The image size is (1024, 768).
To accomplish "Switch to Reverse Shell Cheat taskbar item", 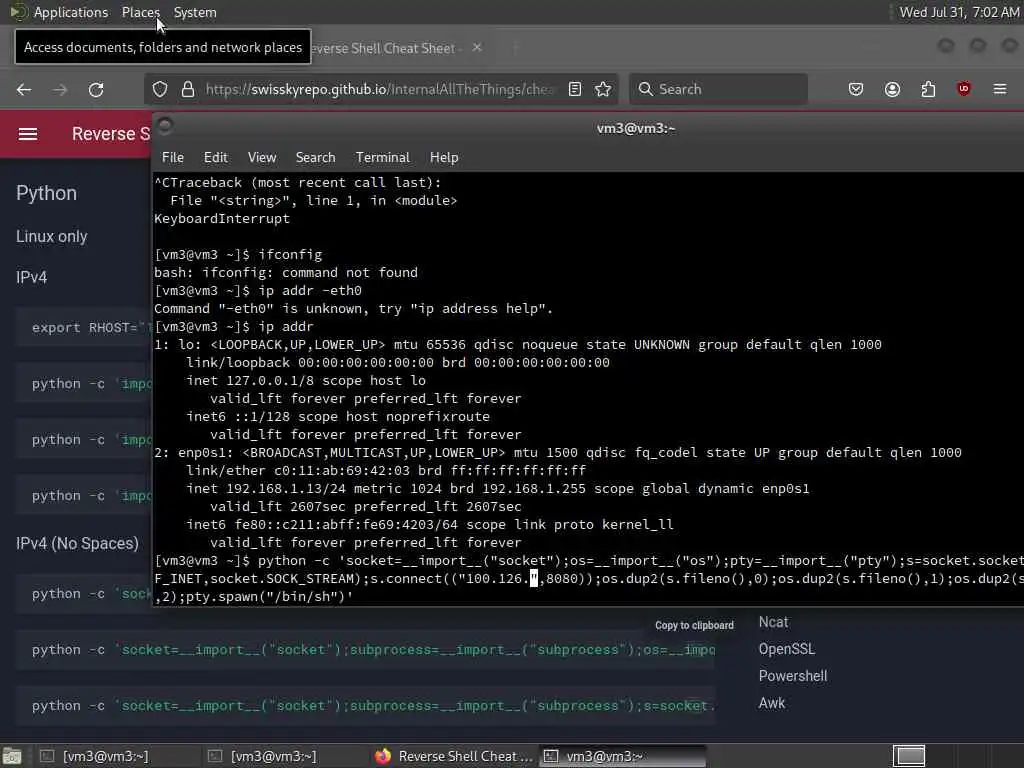I will click(453, 756).
